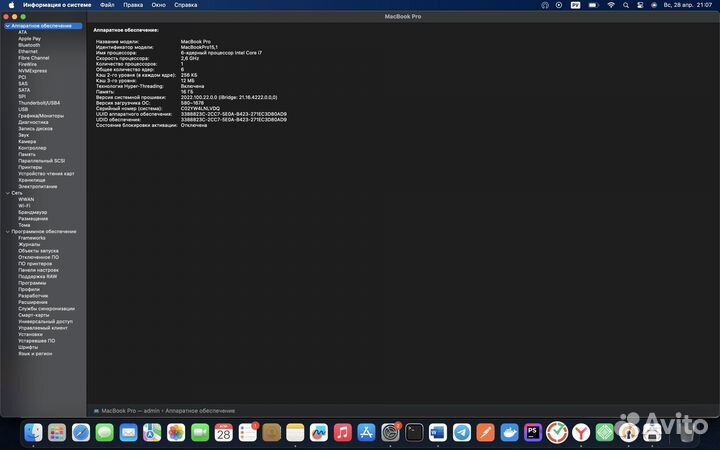Select USB in the sidebar

(x=23, y=109)
